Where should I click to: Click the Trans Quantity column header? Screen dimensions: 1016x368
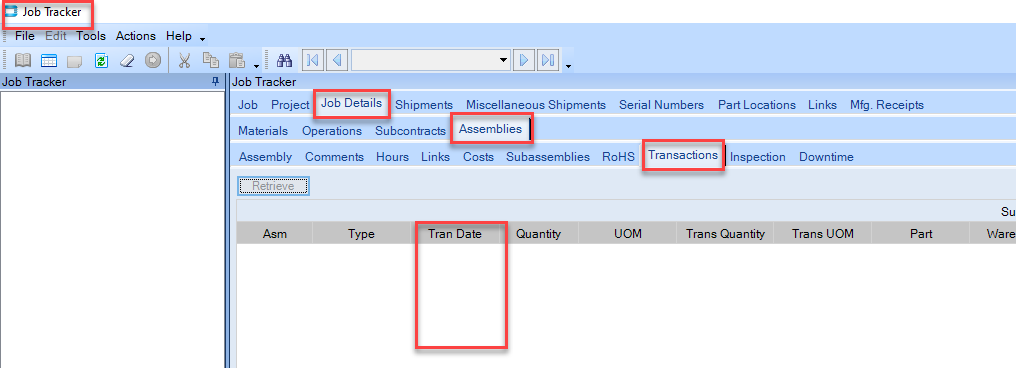[x=725, y=234]
